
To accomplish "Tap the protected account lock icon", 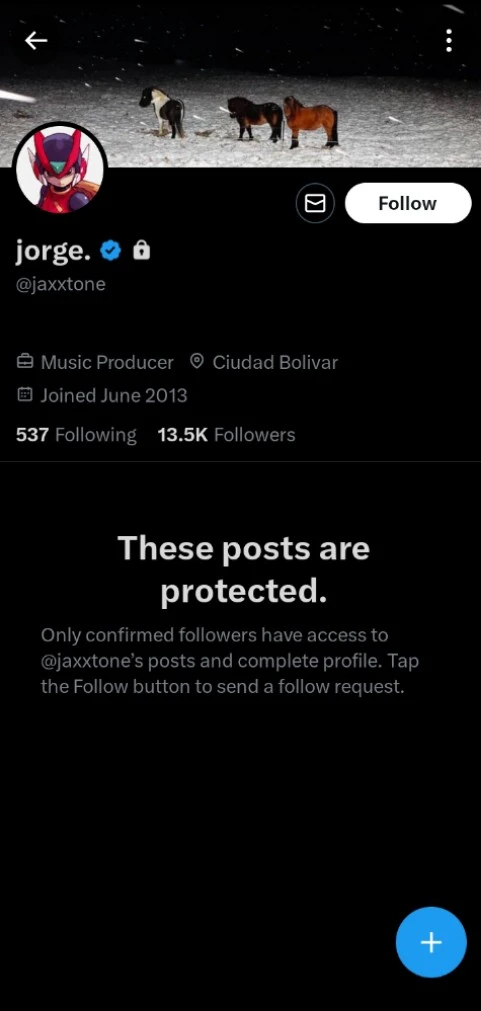I will pos(141,250).
